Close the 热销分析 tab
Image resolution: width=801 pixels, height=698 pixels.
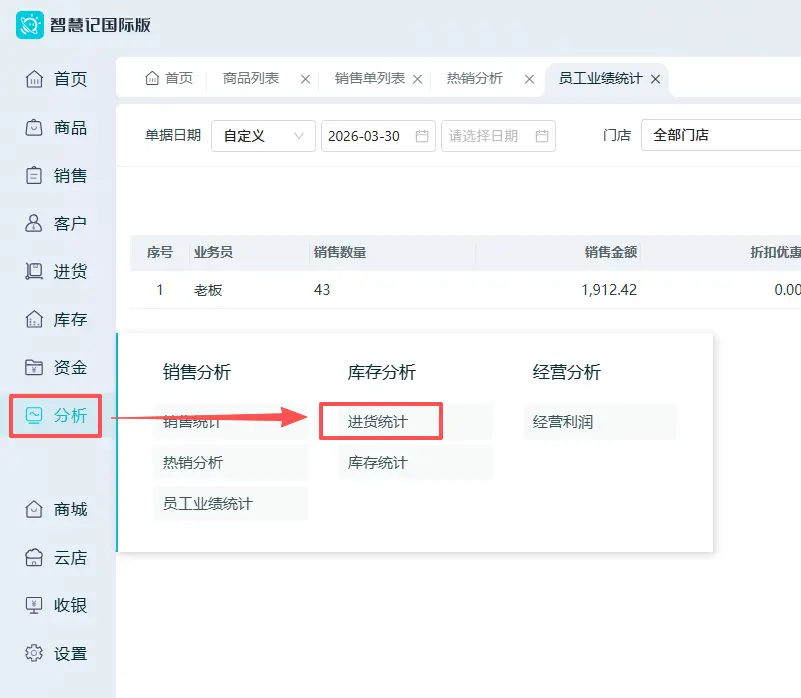click(529, 79)
